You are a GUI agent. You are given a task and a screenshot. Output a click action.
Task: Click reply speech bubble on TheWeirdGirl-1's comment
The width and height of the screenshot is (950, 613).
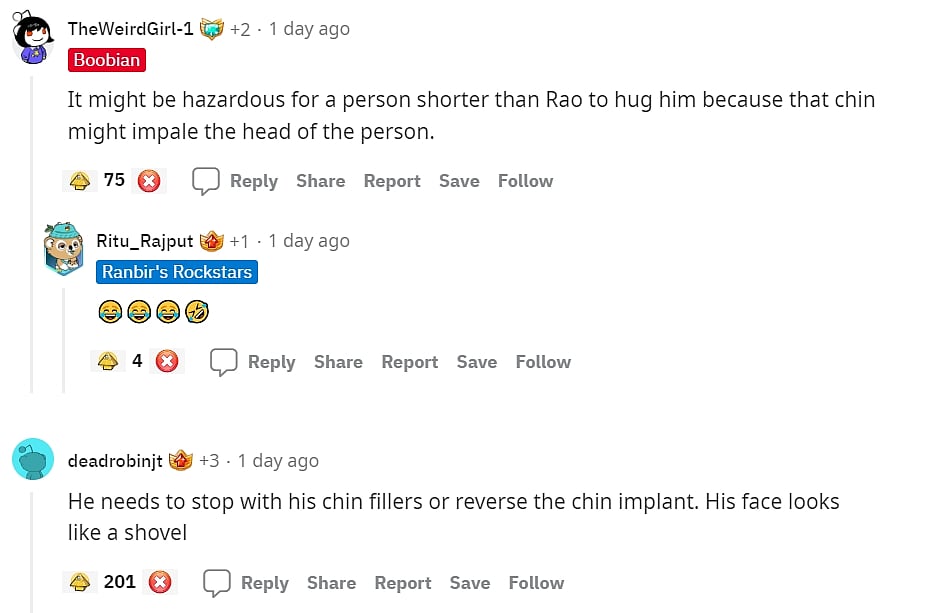point(206,181)
